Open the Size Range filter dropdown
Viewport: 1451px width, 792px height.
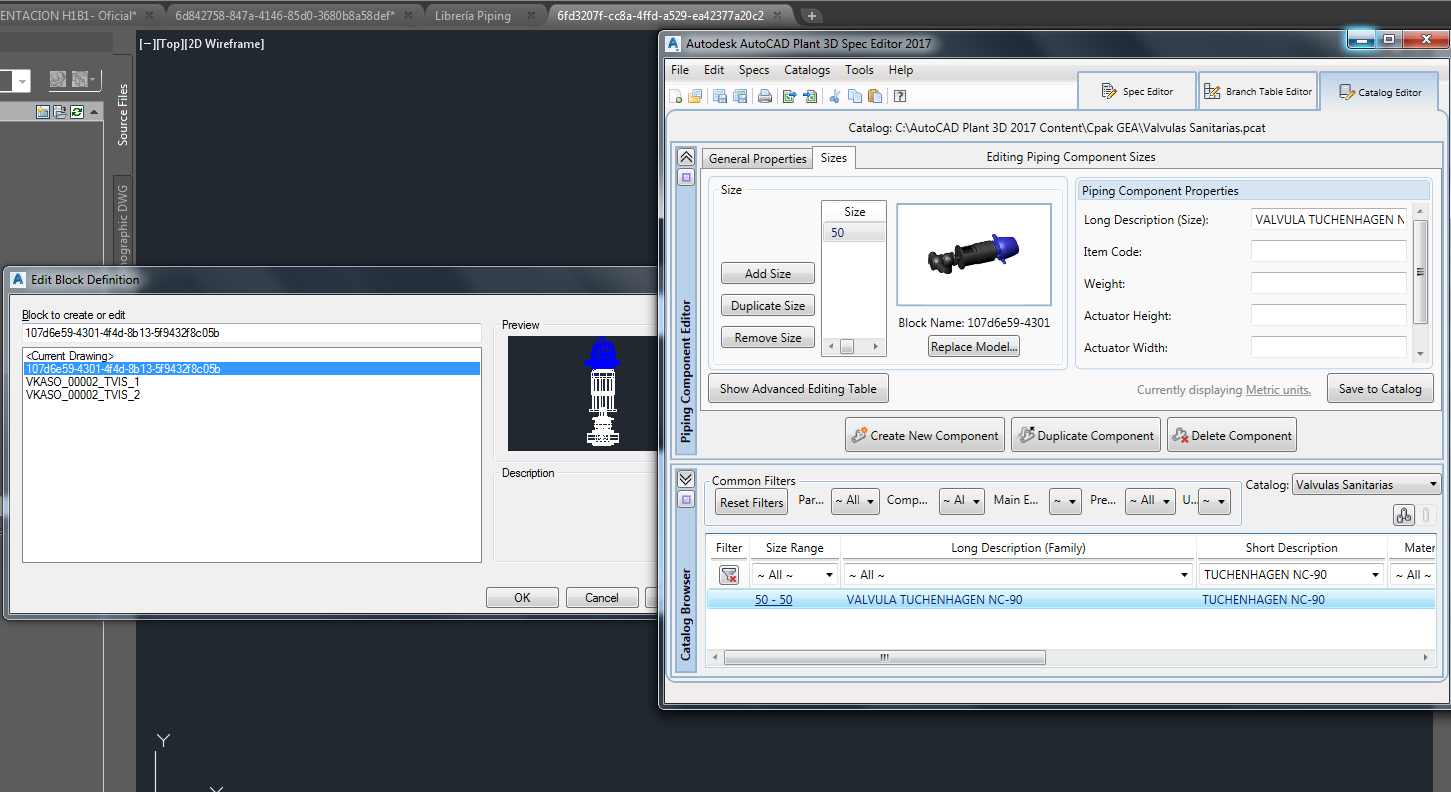[829, 575]
